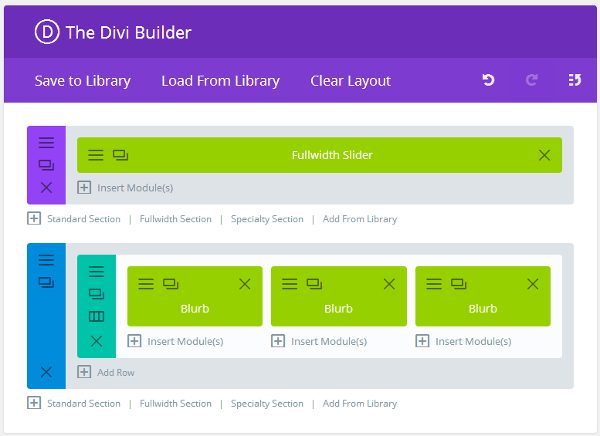Clone the purple fullwidth section
This screenshot has width=600, height=436.
tap(46, 165)
